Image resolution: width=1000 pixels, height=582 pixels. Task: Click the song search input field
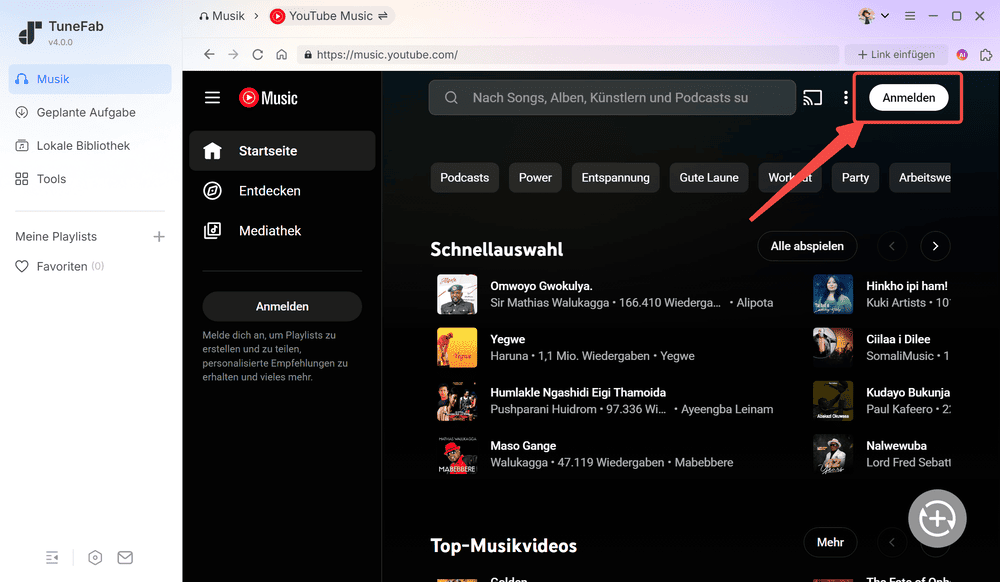pyautogui.click(x=611, y=98)
